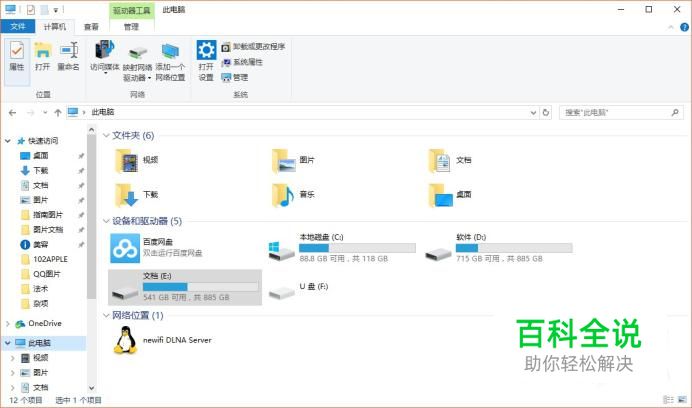Collapse the Folders (文件夹) group header

coord(107,135)
